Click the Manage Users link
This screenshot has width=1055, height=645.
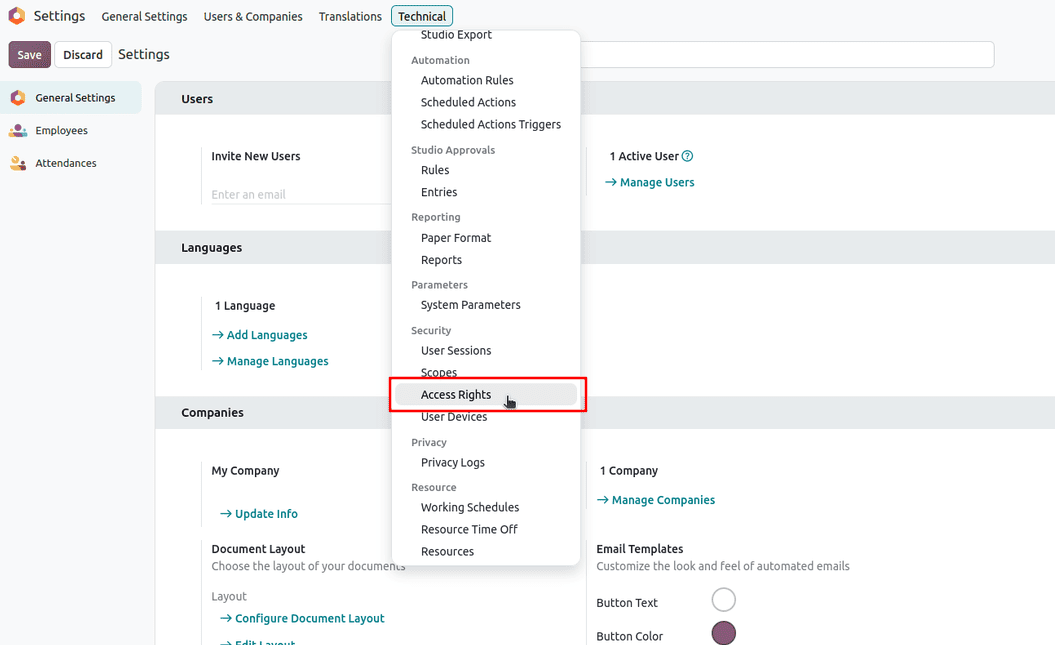pyautogui.click(x=649, y=182)
